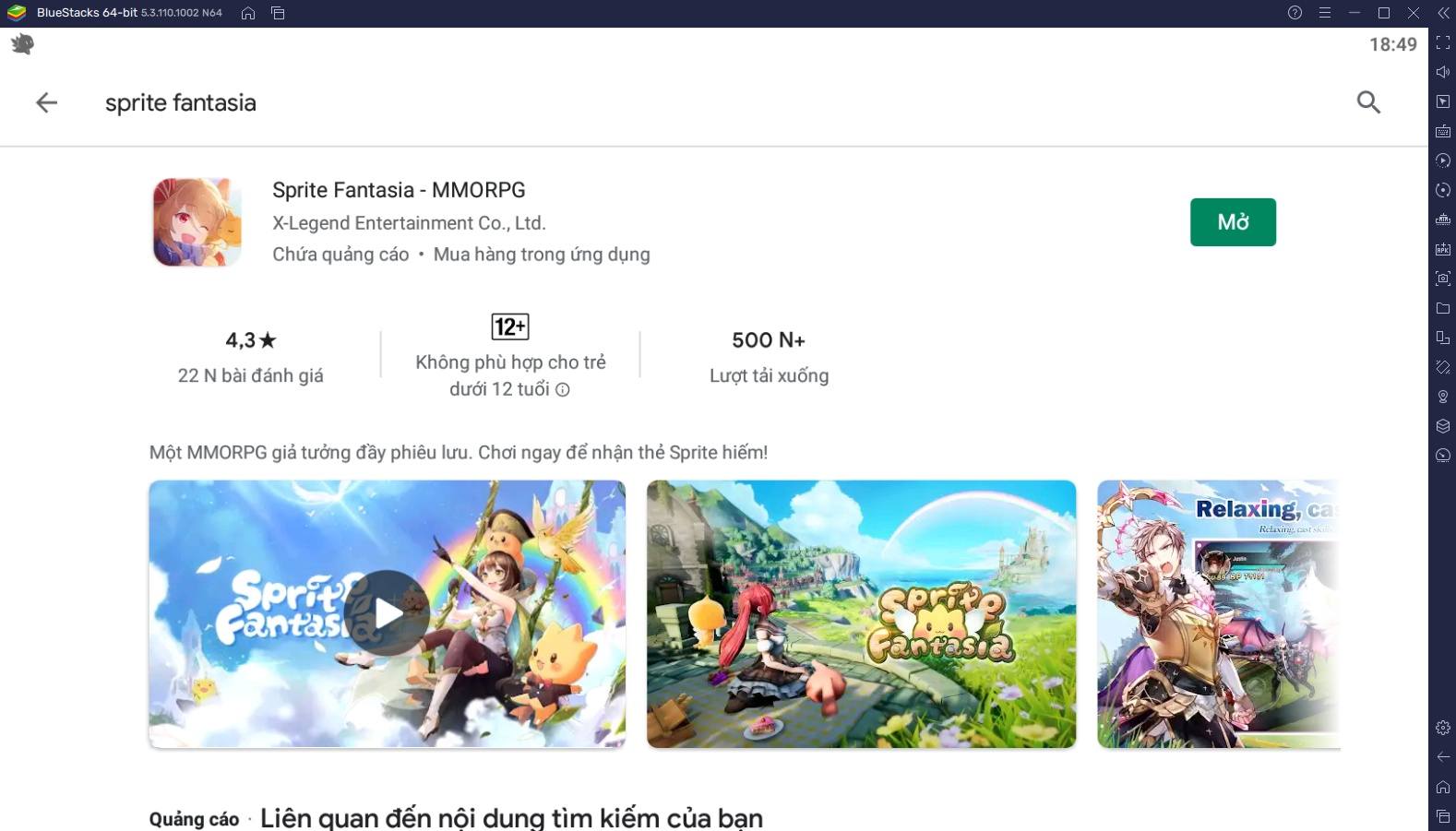Click the Android back arrow in side toolbar
The image size is (1456, 831).
[1443, 757]
